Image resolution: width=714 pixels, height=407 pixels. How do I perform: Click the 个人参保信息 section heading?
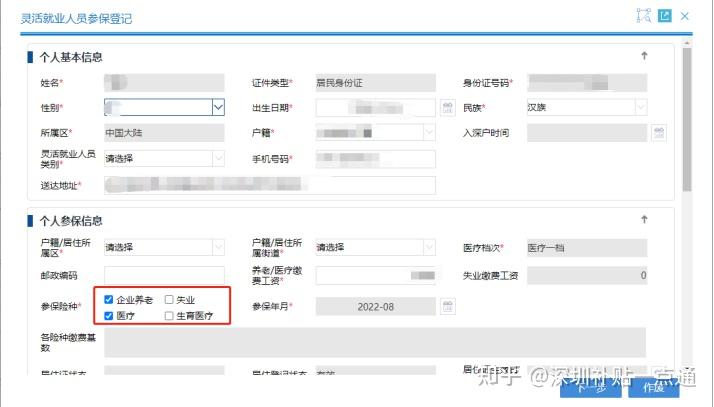click(x=71, y=221)
